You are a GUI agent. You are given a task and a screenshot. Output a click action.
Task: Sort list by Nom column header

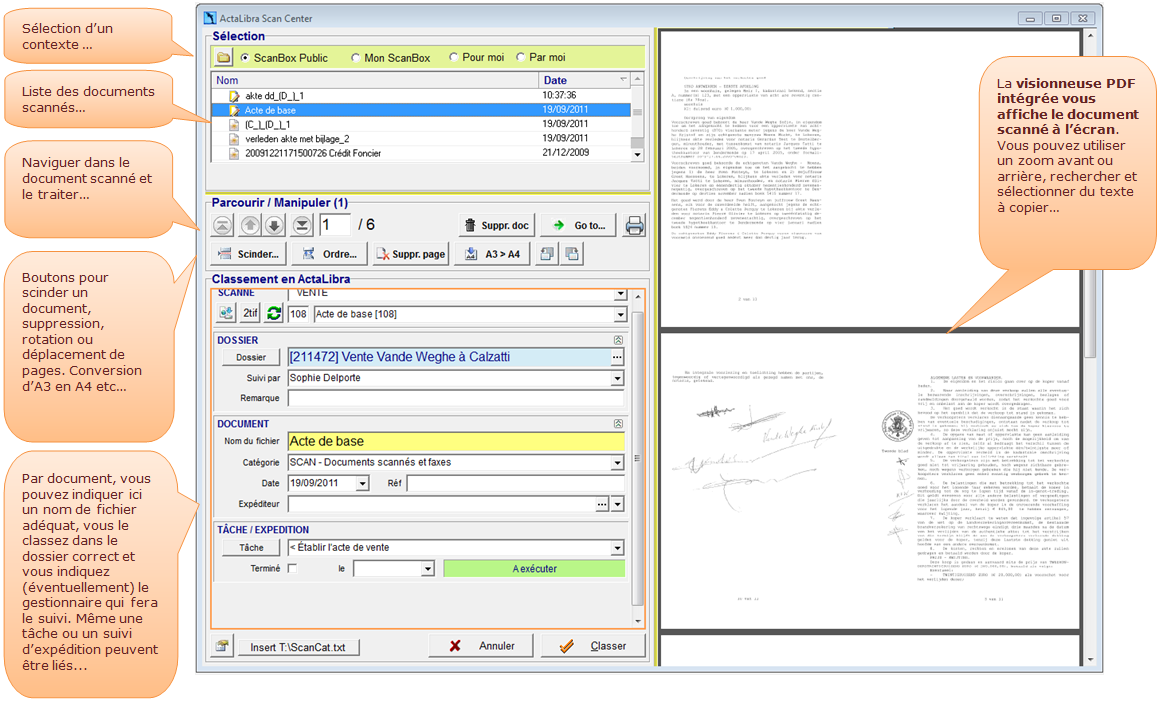pos(375,80)
